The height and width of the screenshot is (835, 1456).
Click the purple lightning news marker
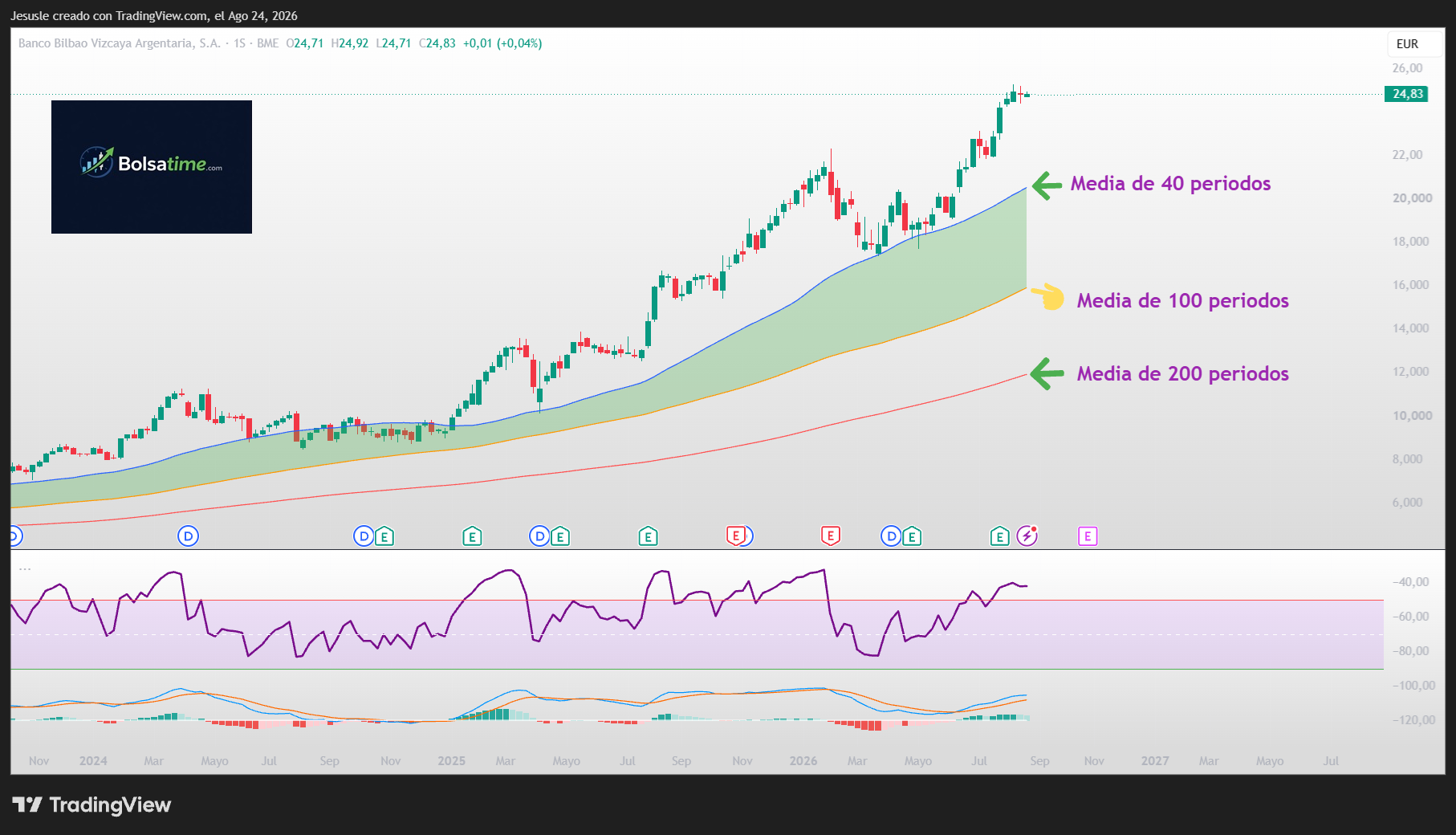tap(1027, 536)
